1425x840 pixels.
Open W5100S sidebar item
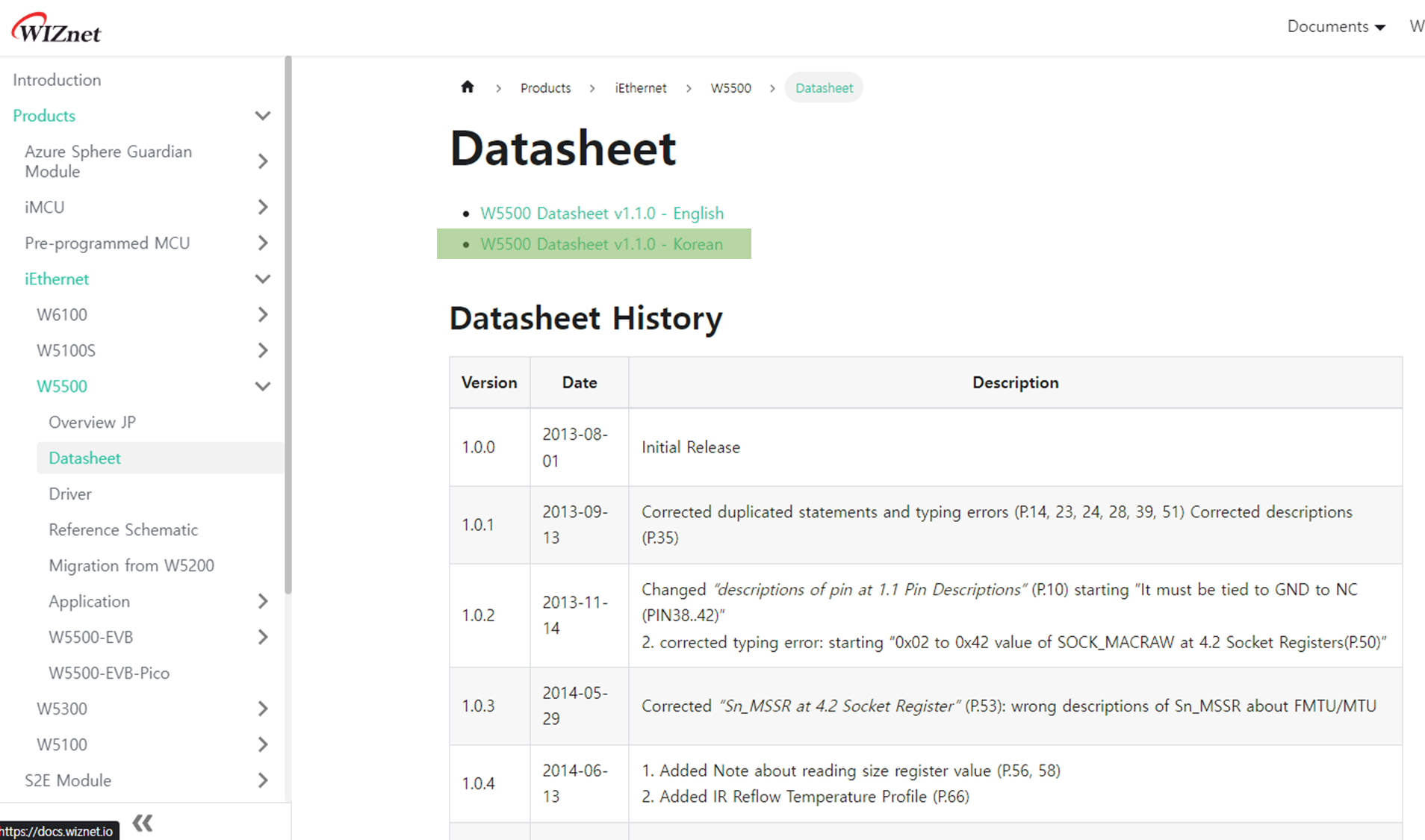pos(66,350)
